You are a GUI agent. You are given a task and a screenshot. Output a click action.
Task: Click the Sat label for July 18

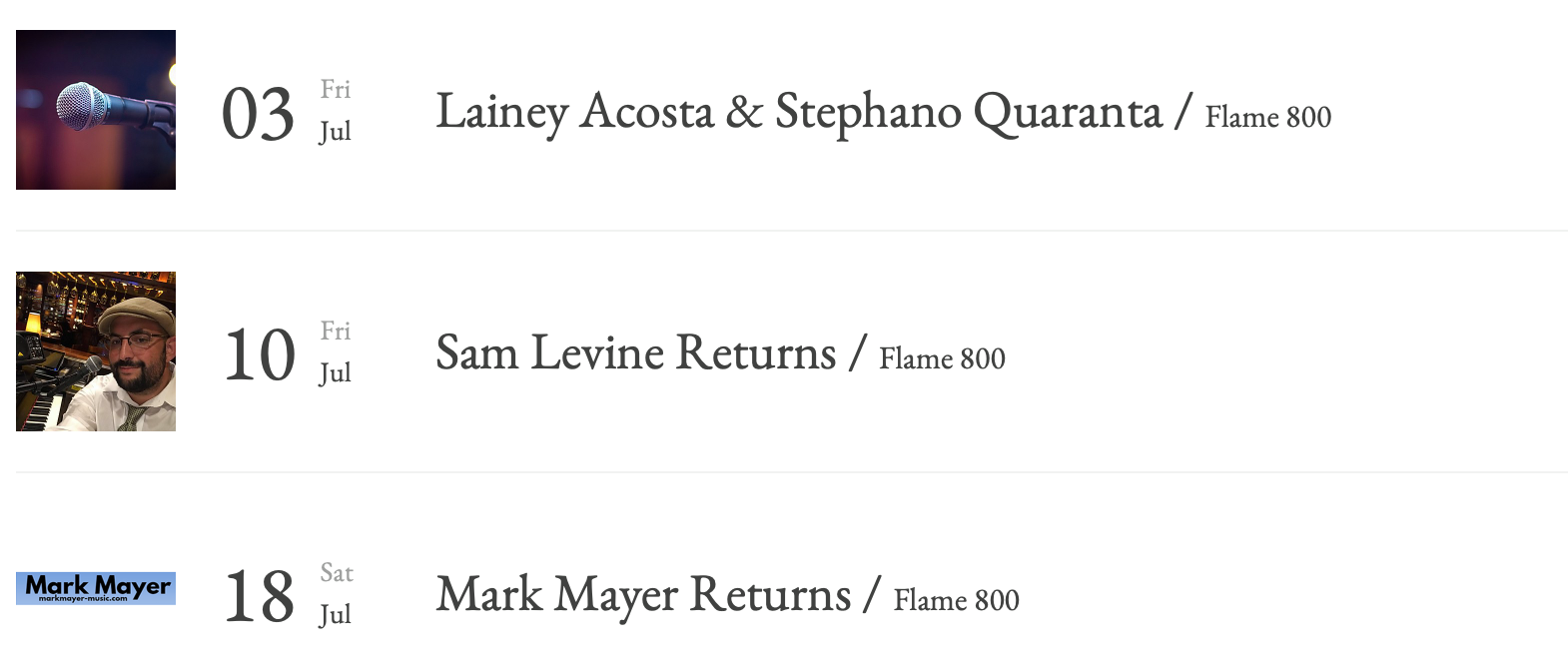click(337, 573)
